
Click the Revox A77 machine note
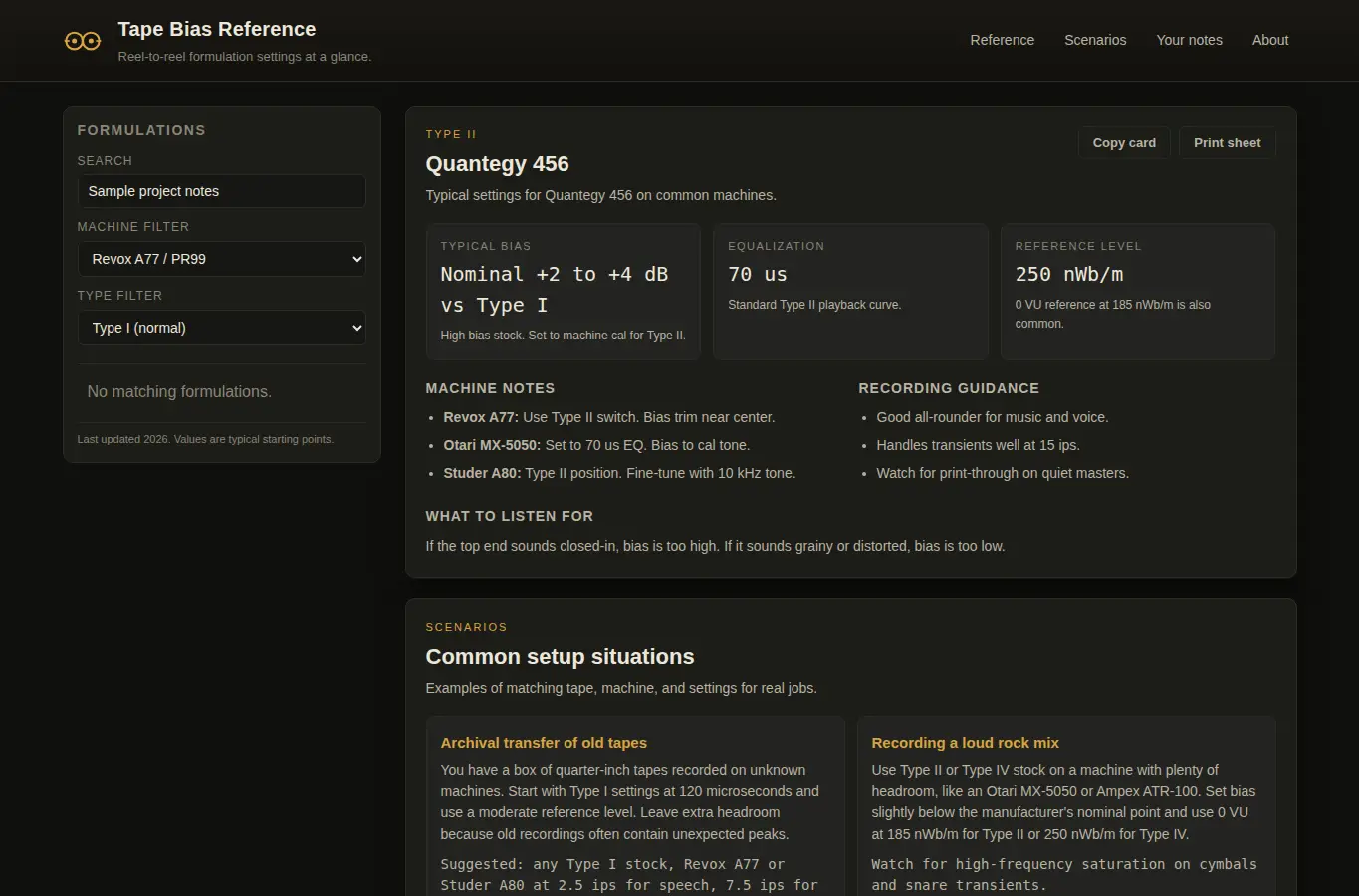[x=608, y=417]
